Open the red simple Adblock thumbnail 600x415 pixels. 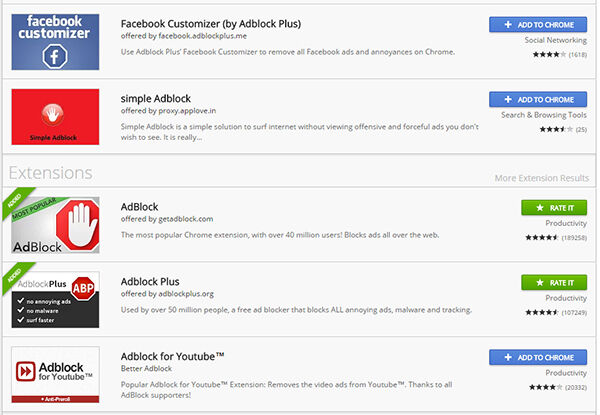point(55,117)
